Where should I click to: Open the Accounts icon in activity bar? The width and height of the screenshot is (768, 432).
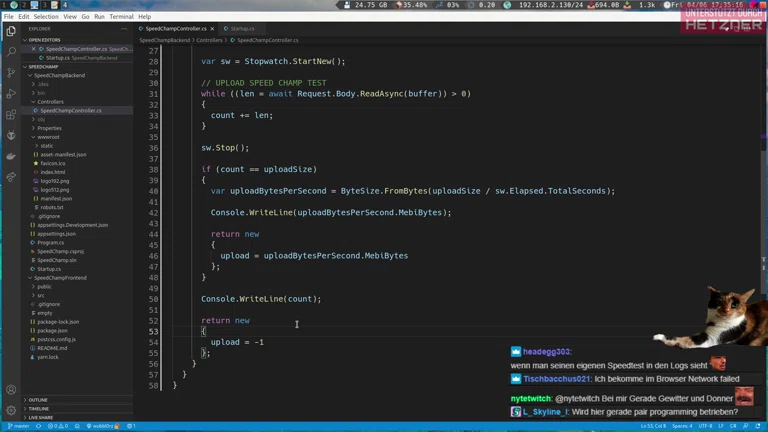[11, 390]
